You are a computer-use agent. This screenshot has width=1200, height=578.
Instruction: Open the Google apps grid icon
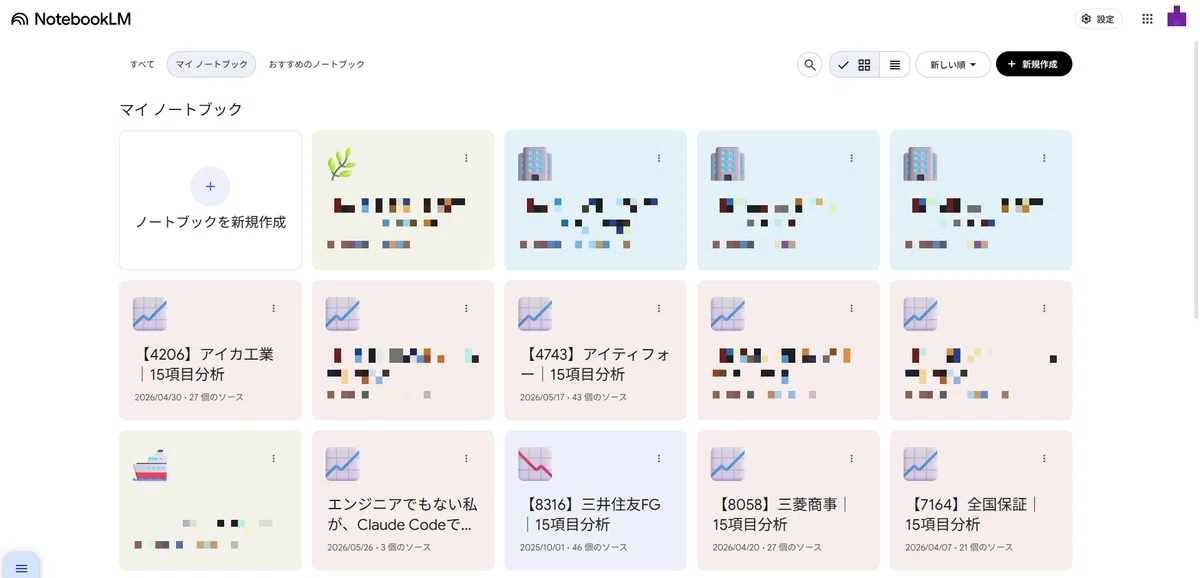coord(1147,19)
